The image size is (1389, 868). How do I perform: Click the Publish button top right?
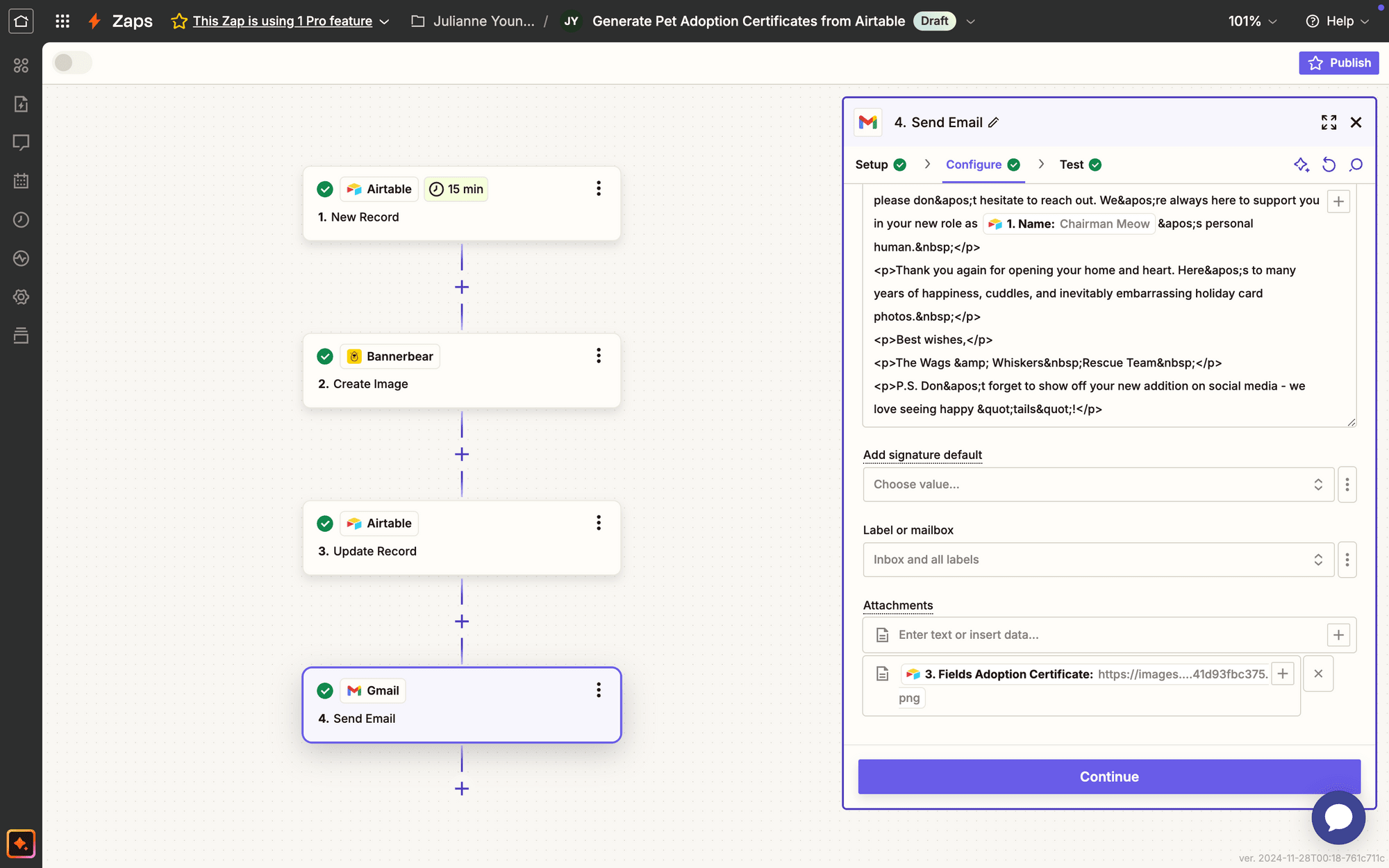pos(1339,63)
